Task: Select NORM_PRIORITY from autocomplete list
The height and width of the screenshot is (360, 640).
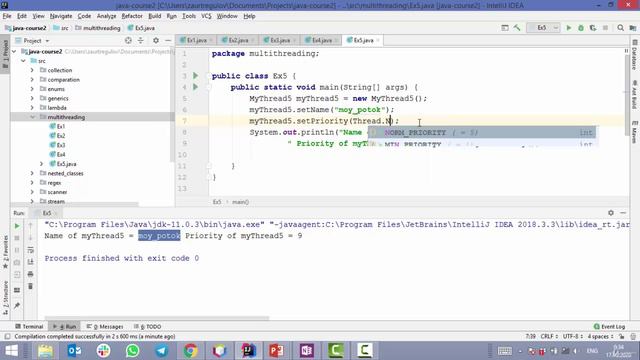Action: pyautogui.click(x=482, y=132)
